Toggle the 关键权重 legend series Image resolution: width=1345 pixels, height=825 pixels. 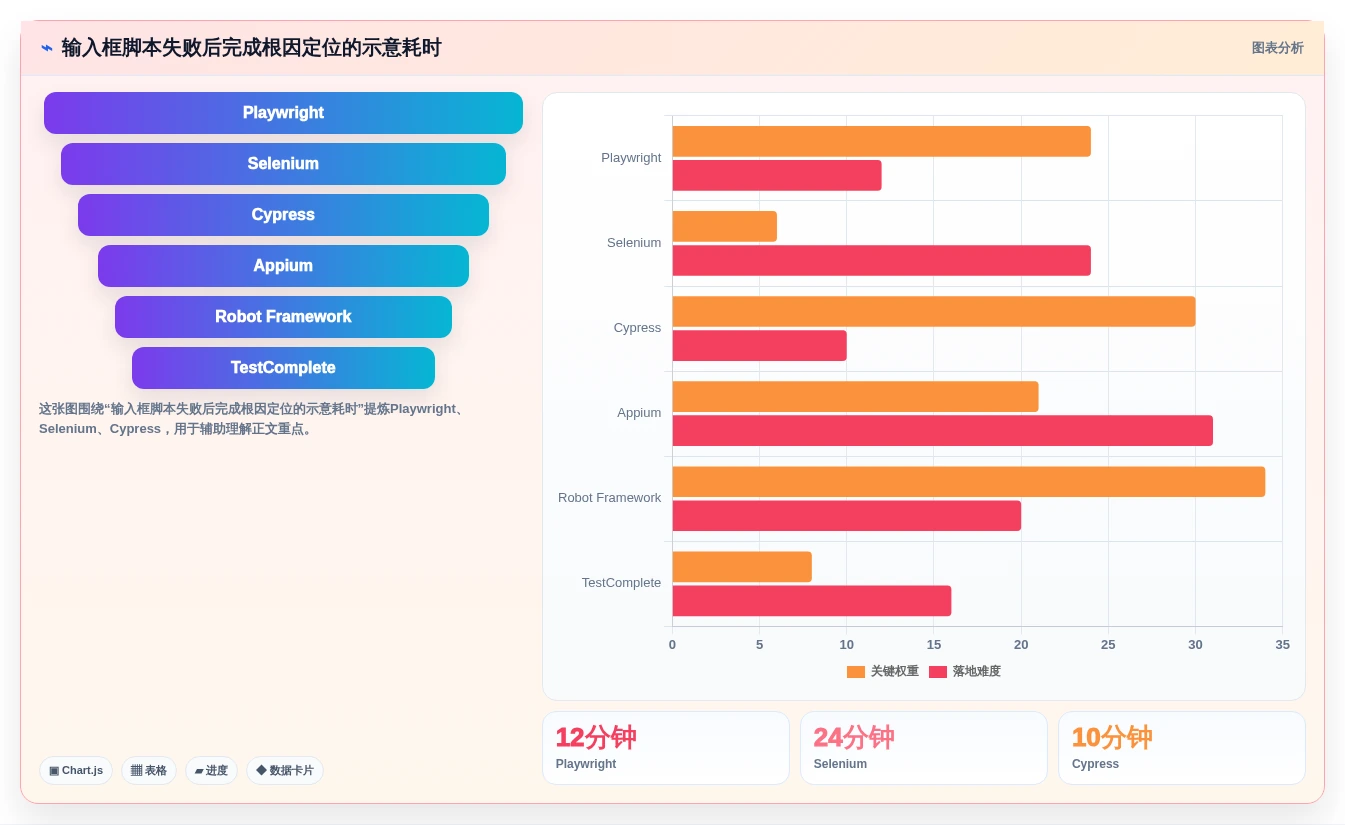point(883,671)
